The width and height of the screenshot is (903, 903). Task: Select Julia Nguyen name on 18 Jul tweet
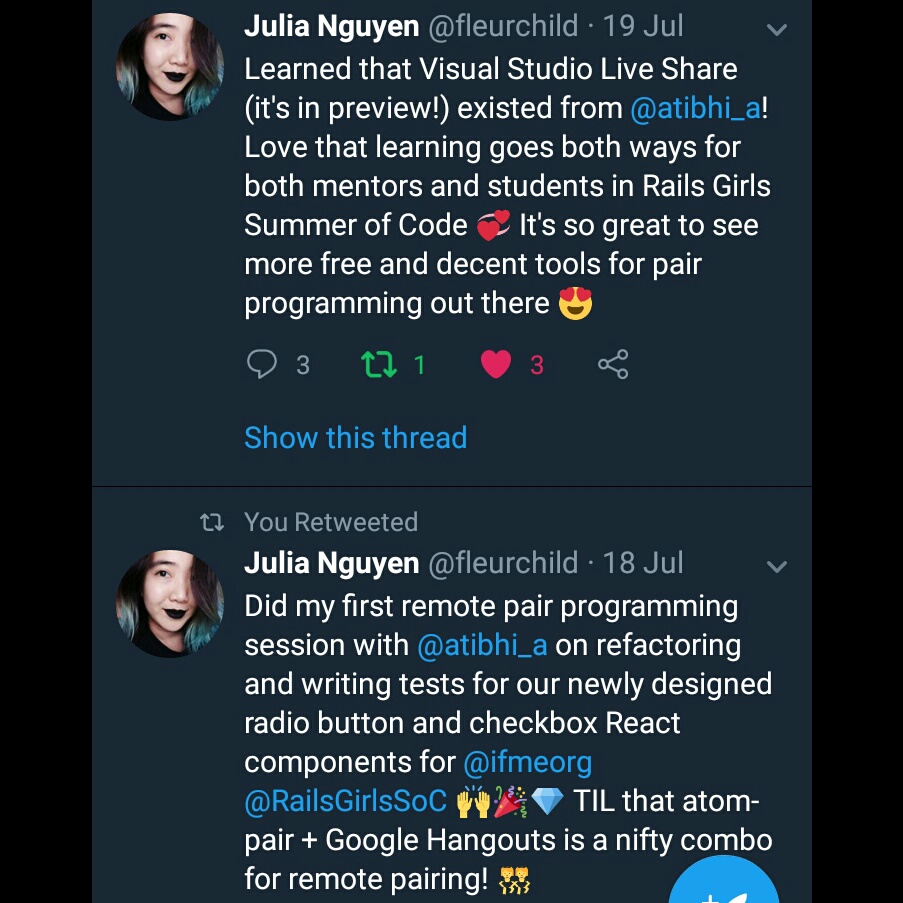click(x=332, y=563)
